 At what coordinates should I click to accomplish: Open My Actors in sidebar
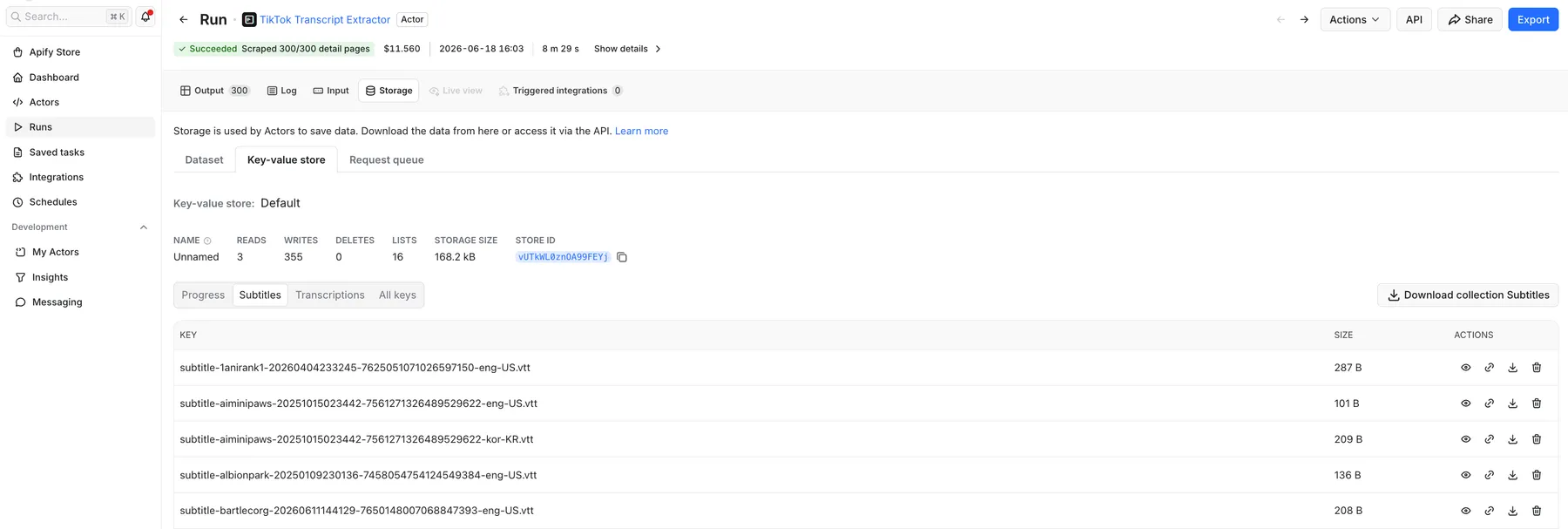pyautogui.click(x=80, y=252)
